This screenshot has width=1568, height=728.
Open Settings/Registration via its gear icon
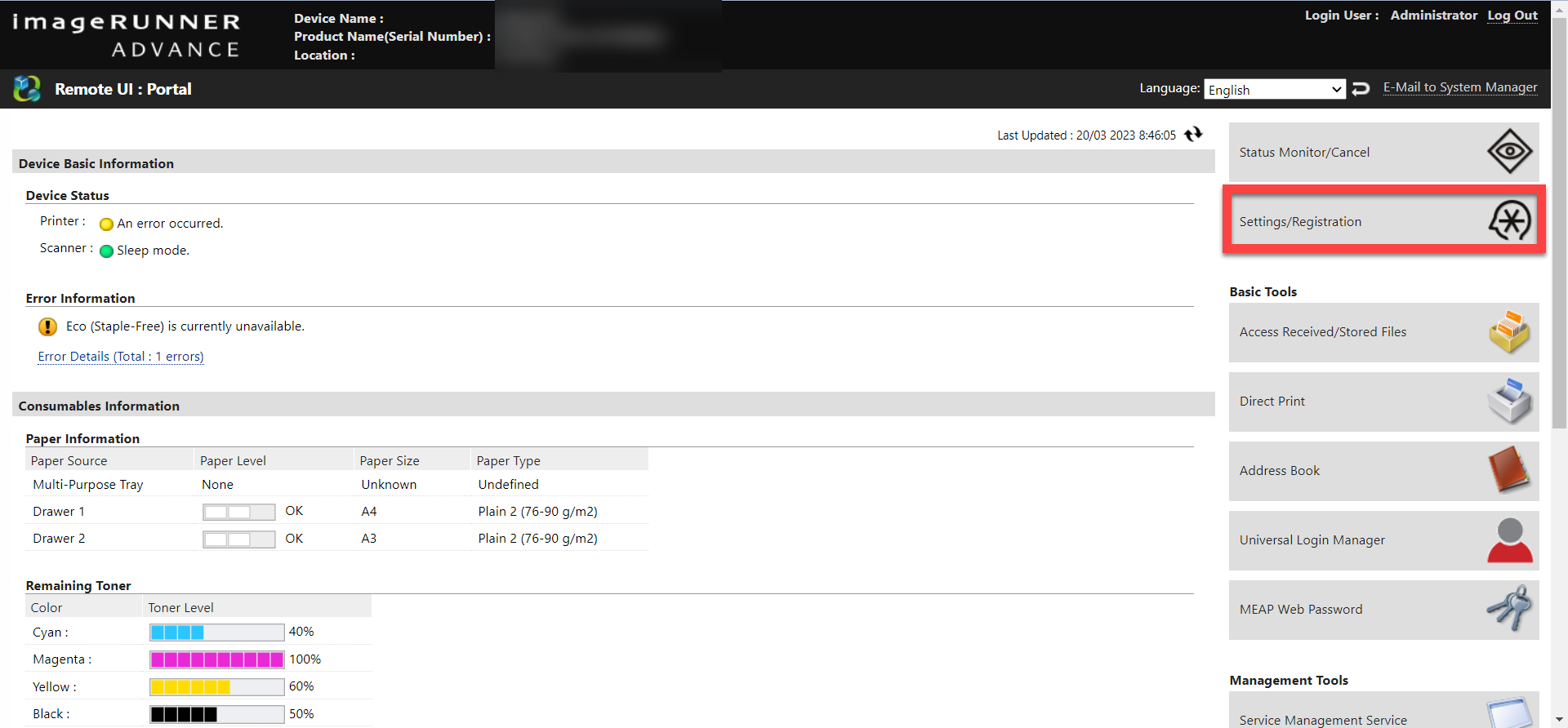pyautogui.click(x=1509, y=221)
